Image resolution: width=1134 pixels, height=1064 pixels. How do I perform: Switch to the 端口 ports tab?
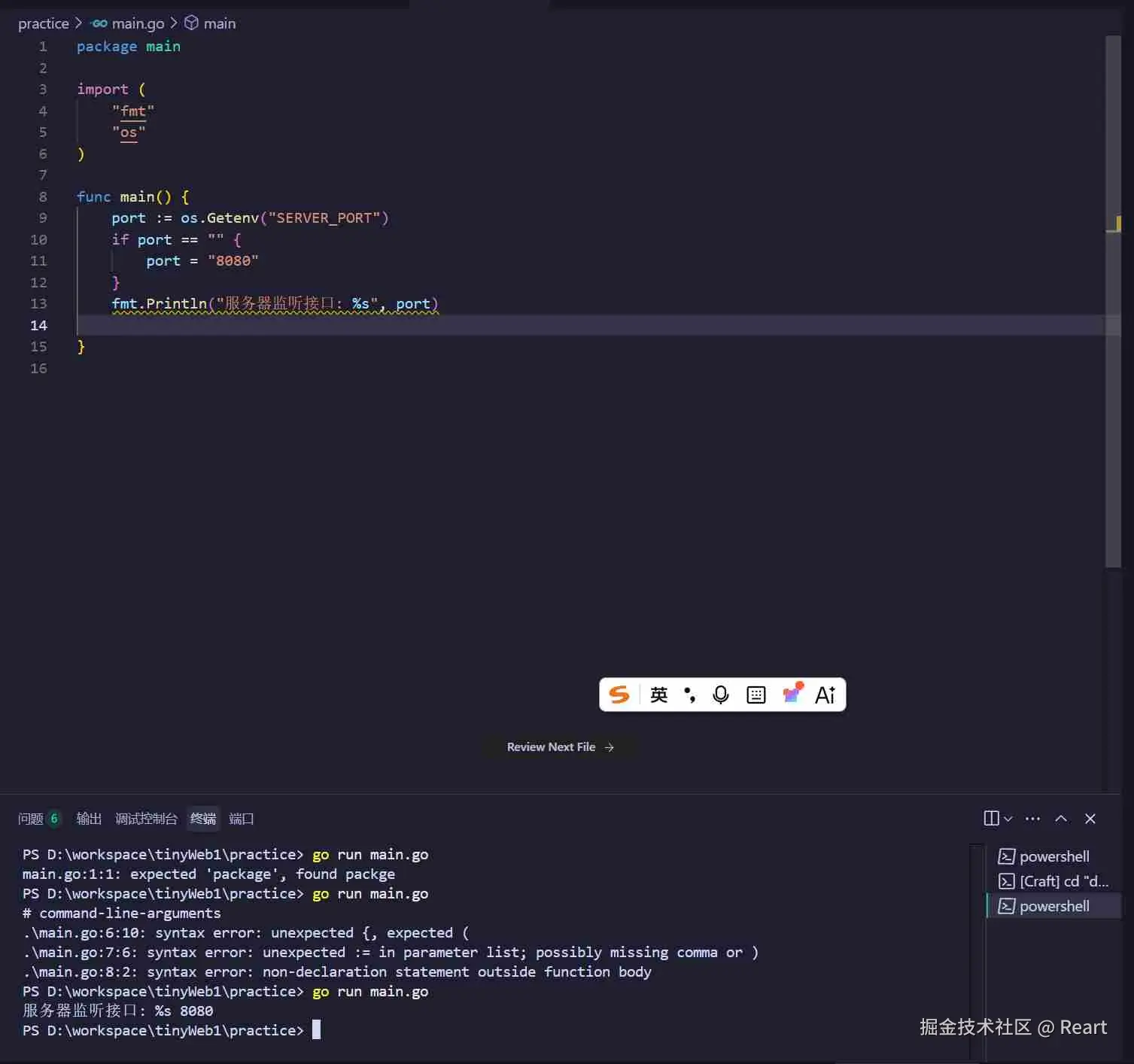[x=241, y=819]
